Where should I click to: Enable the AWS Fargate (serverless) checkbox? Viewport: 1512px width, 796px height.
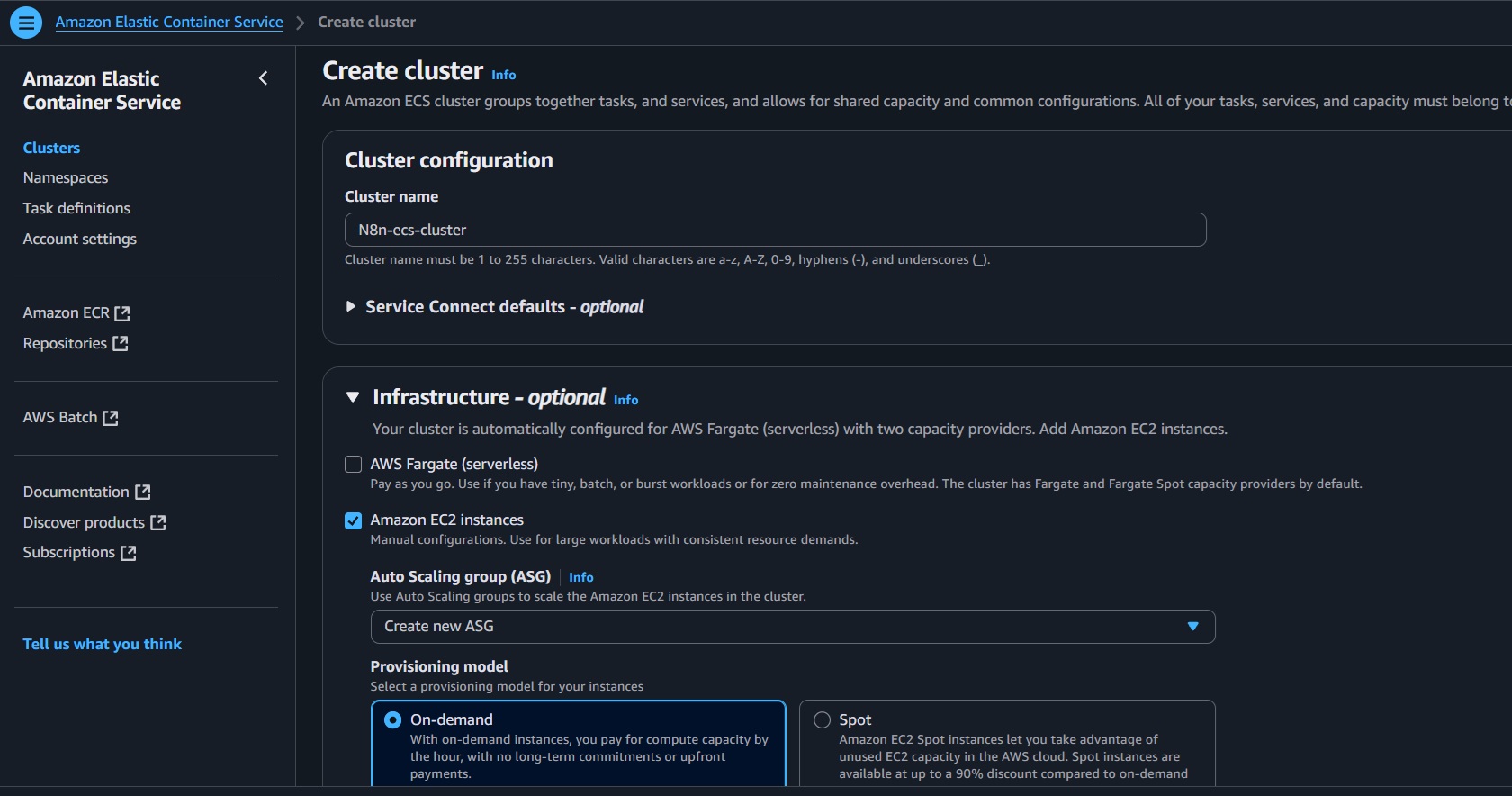coord(354,465)
